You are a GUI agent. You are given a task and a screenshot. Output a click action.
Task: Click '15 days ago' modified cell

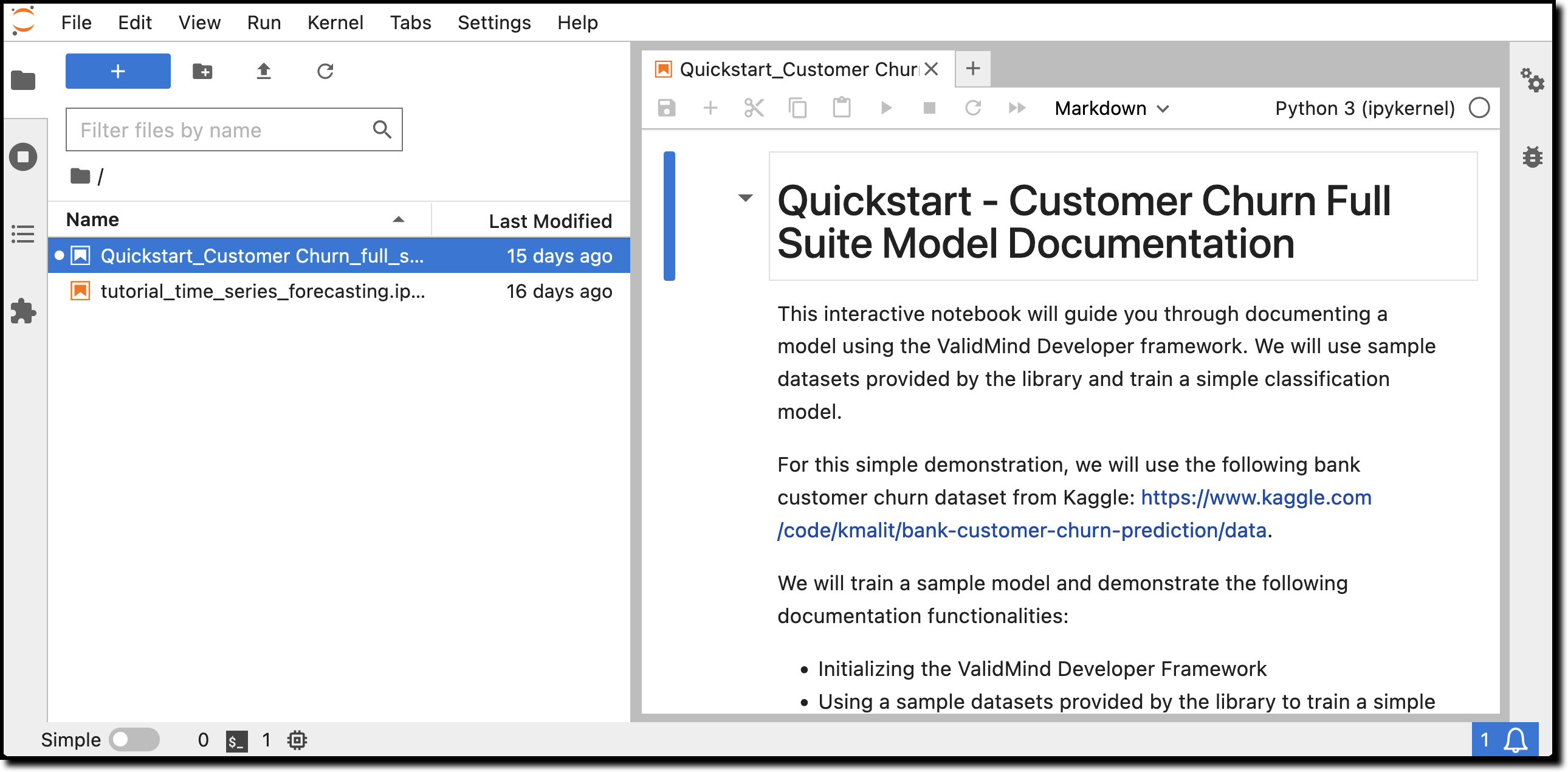(559, 257)
